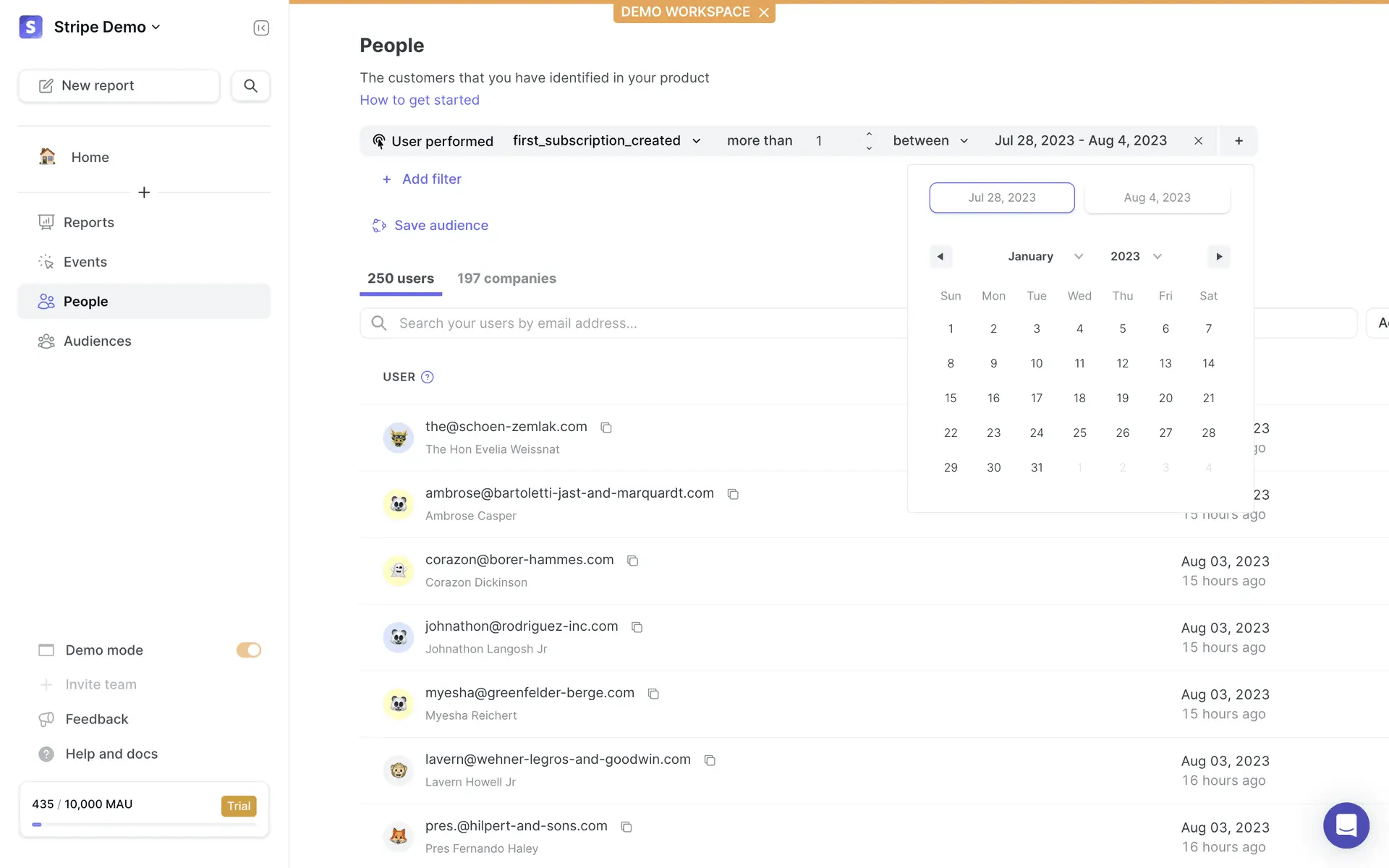This screenshot has width=1389, height=868.
Task: Click the Save audience link
Action: (441, 226)
